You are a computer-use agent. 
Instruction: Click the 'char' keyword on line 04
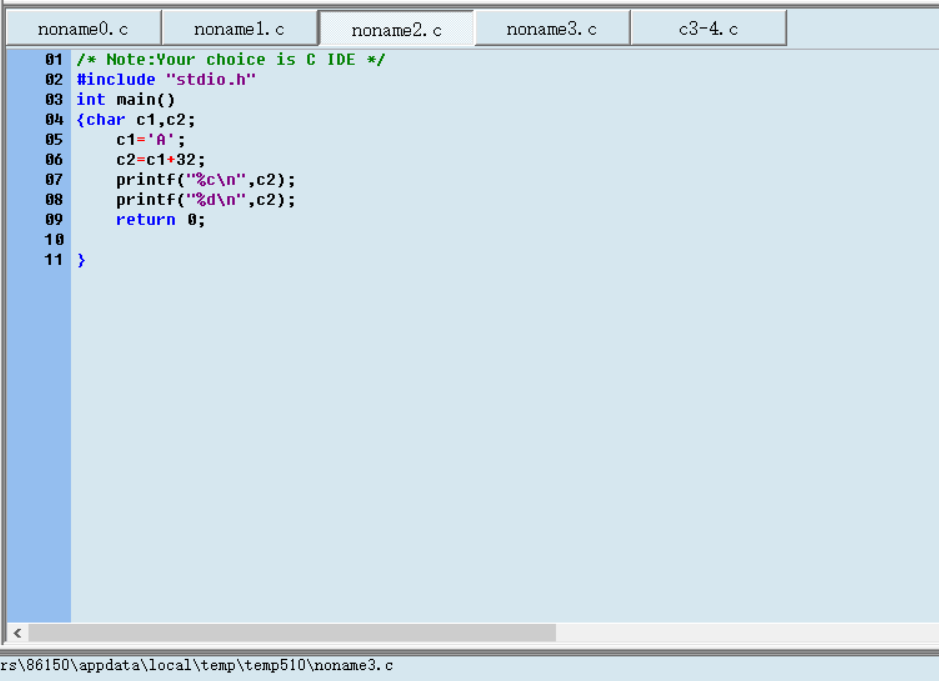[x=106, y=119]
